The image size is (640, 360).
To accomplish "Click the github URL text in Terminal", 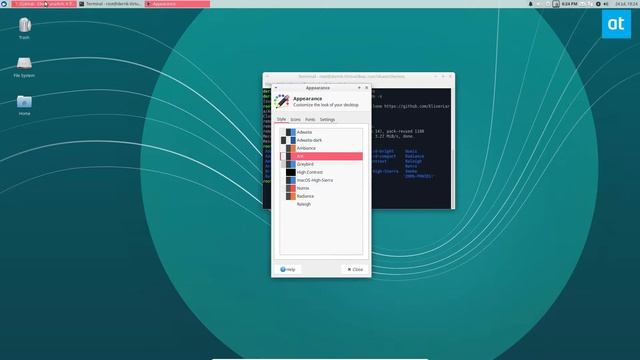I will pyautogui.click(x=417, y=106).
